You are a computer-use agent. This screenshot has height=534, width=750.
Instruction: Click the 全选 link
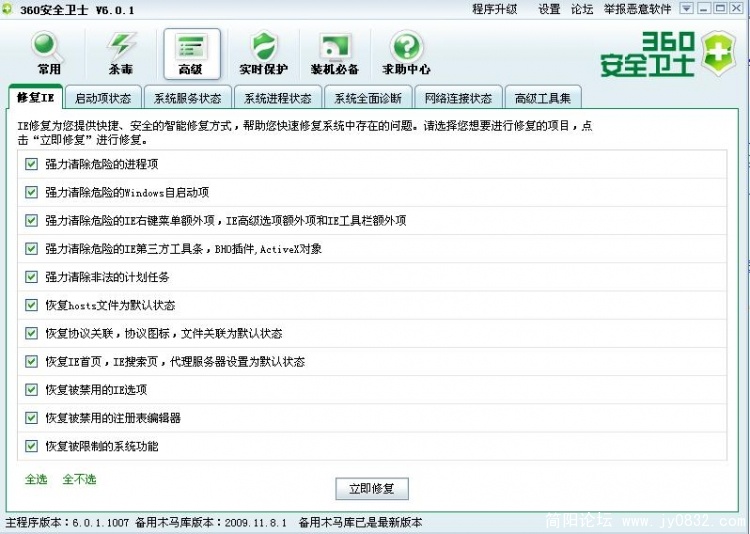click(x=36, y=479)
